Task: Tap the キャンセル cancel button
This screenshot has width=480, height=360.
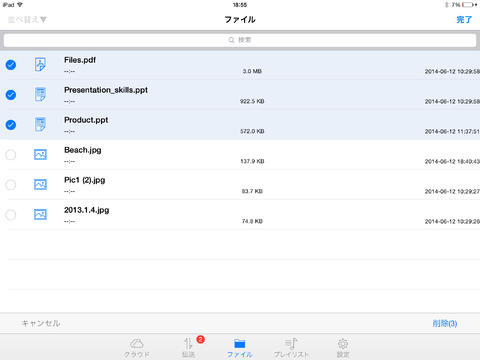Action: (41, 323)
